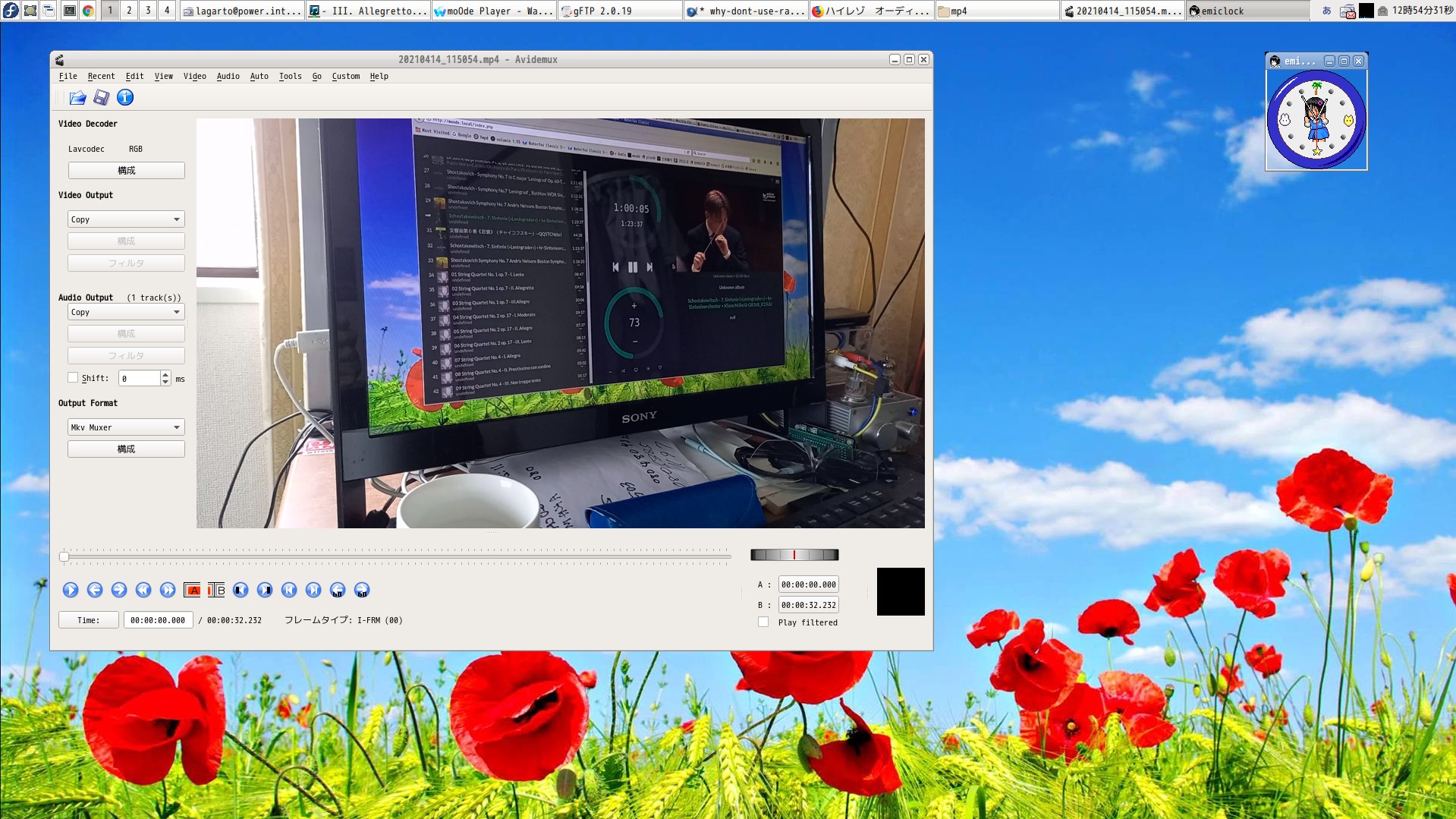The image size is (1456, 819).
Task: Go forward 60 seconds
Action: point(362,590)
